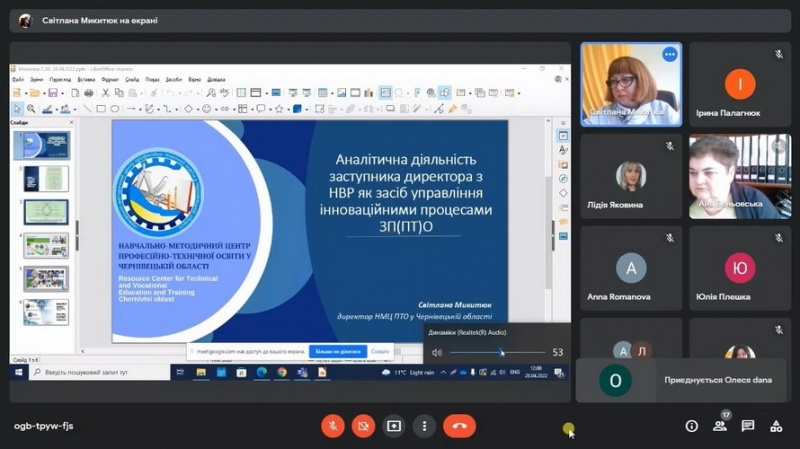Open the three-dot more options menu
The image size is (800, 449).
(x=424, y=425)
